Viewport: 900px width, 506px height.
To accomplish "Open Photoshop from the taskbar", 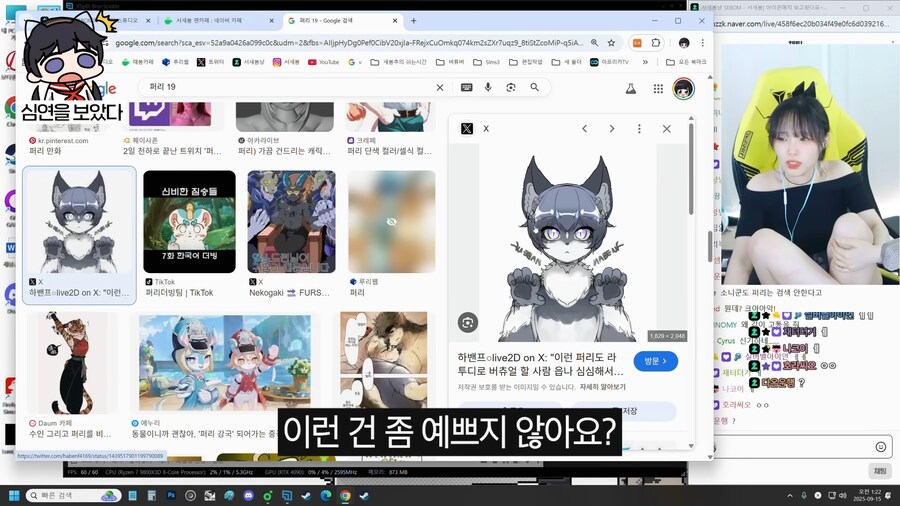I will (171, 496).
